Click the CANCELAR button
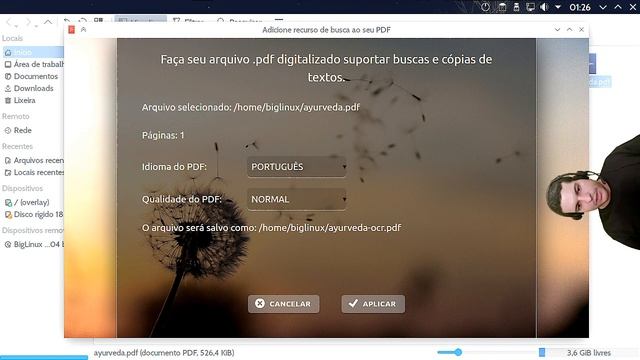The height and width of the screenshot is (360, 640). [x=283, y=304]
